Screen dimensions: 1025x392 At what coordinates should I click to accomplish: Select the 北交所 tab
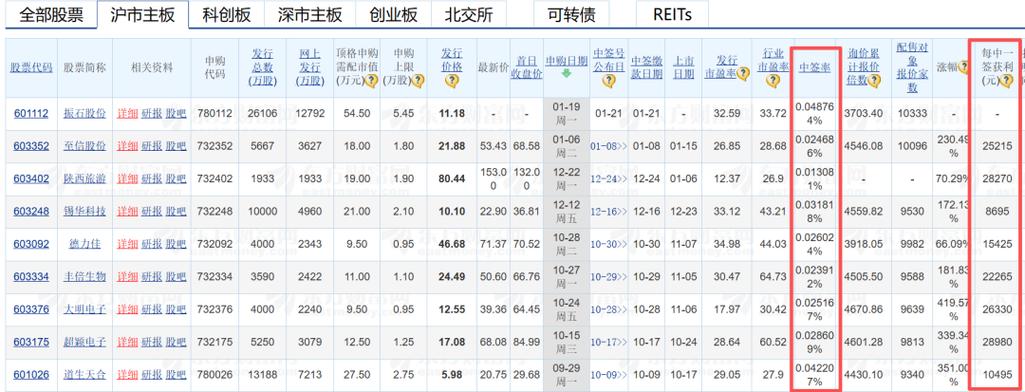coord(469,15)
